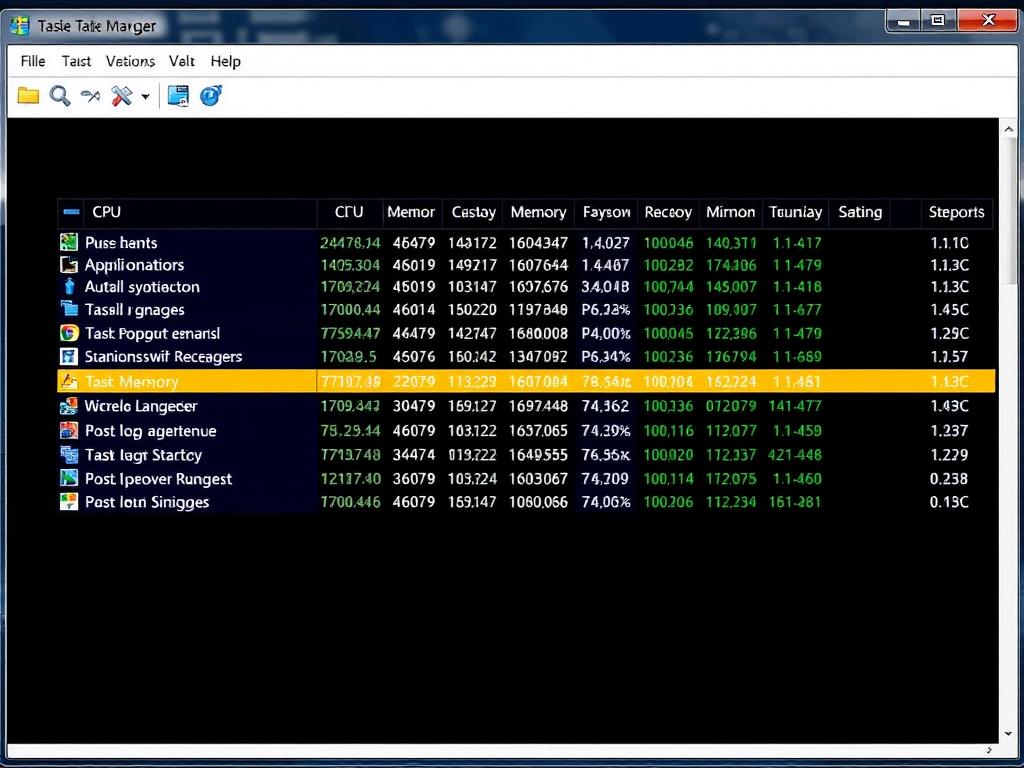Select the Applionatiors process name

[x=135, y=265]
